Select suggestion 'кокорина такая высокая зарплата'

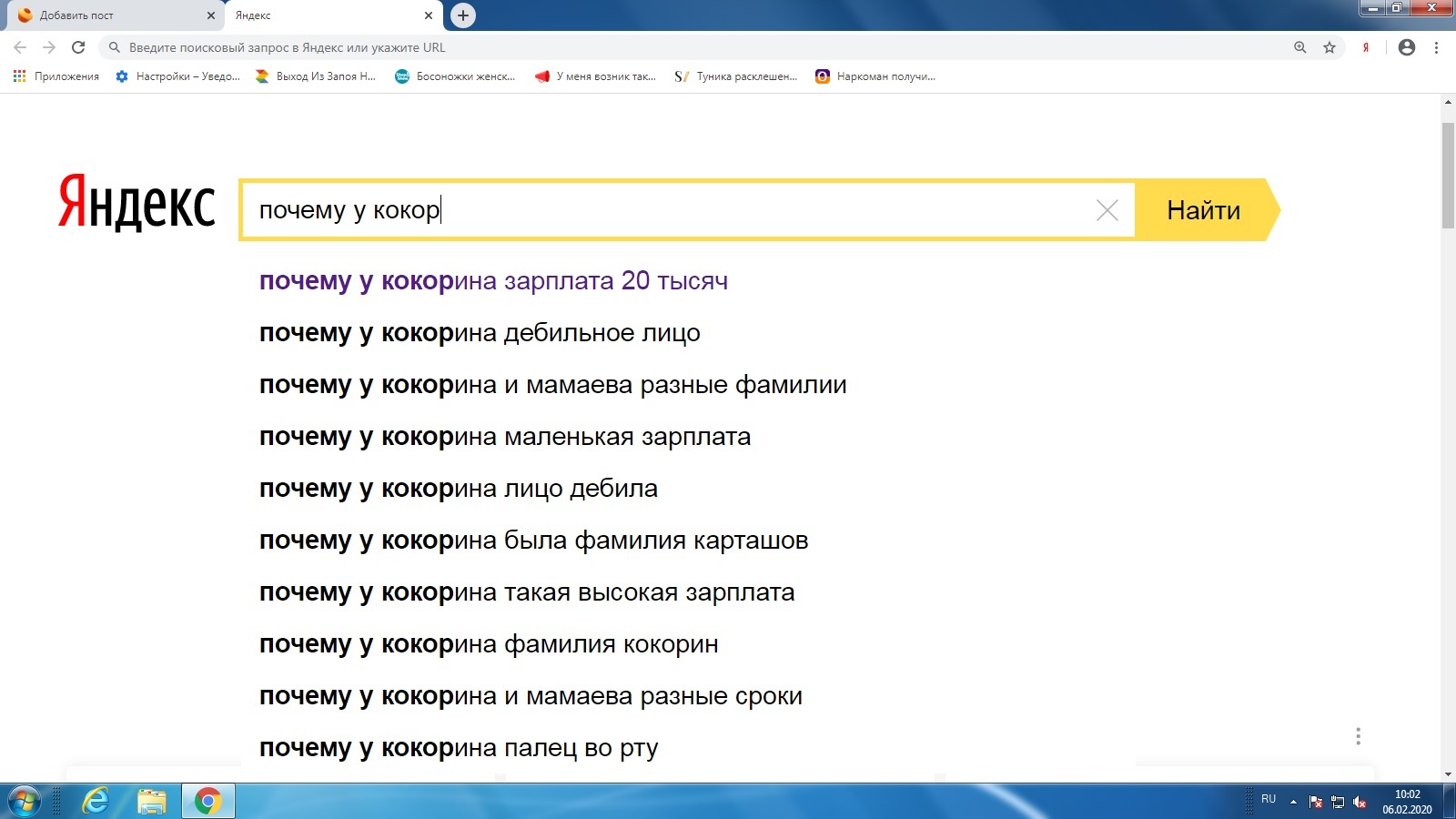(527, 592)
